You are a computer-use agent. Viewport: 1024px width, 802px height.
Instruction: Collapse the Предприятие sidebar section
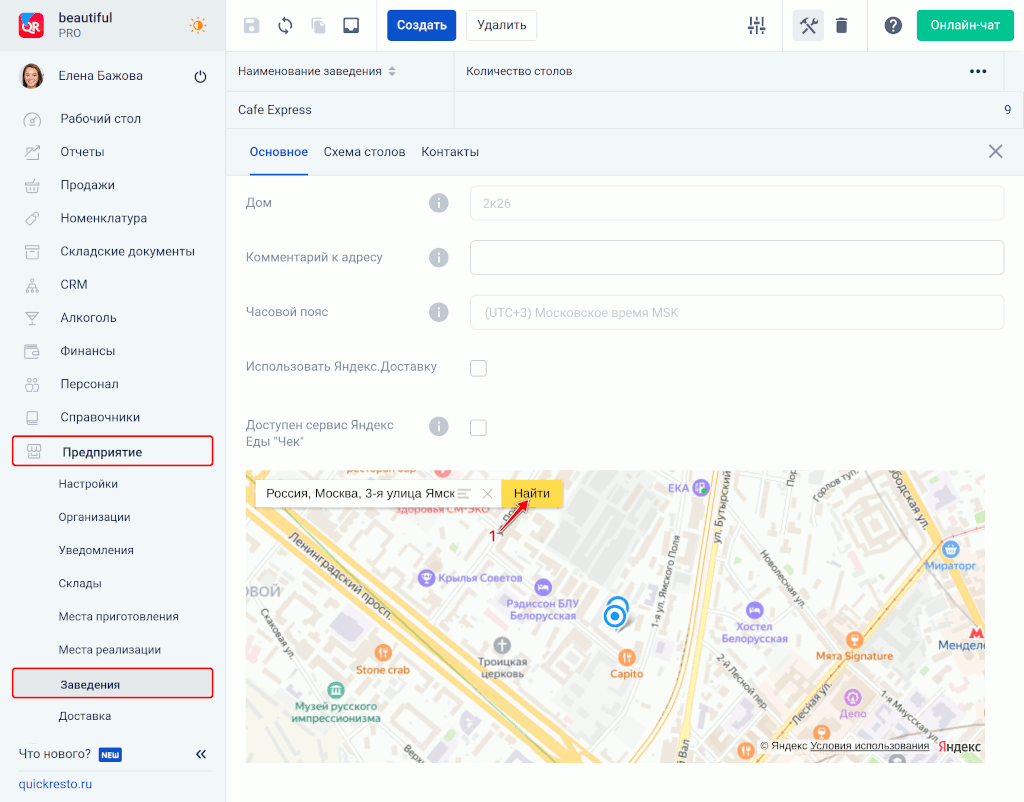click(x=112, y=451)
